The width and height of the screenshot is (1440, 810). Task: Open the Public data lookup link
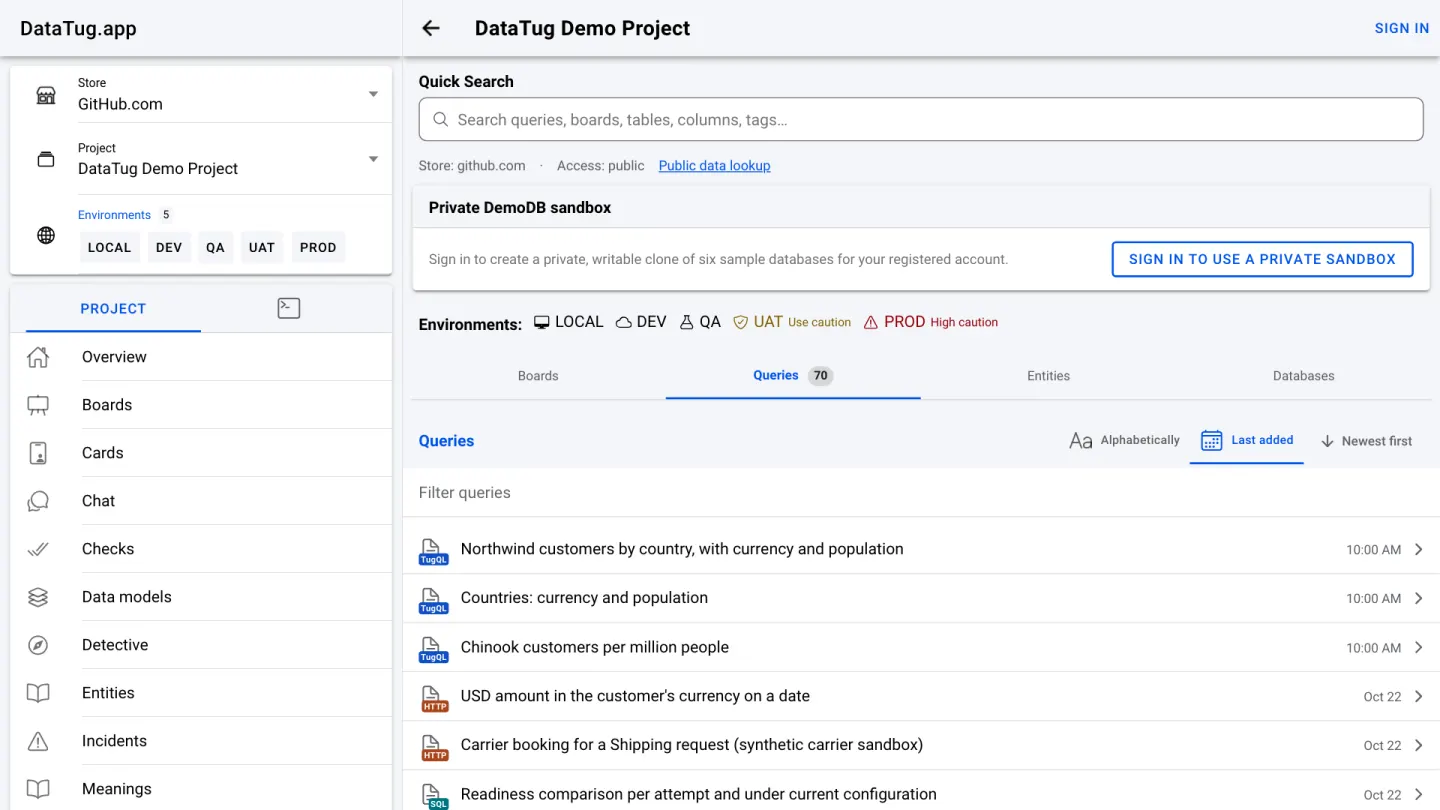tap(714, 166)
